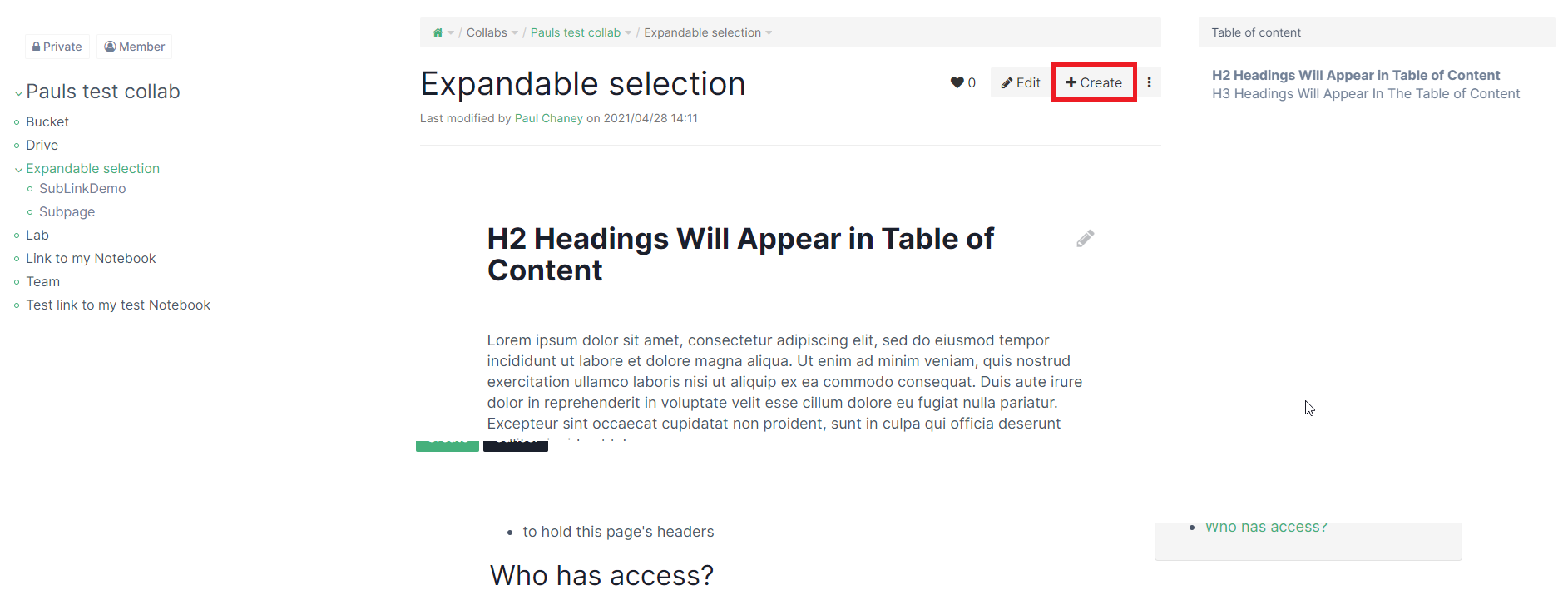
Task: Open the dropdown after Expandable selection breadcrumb
Action: point(769,33)
